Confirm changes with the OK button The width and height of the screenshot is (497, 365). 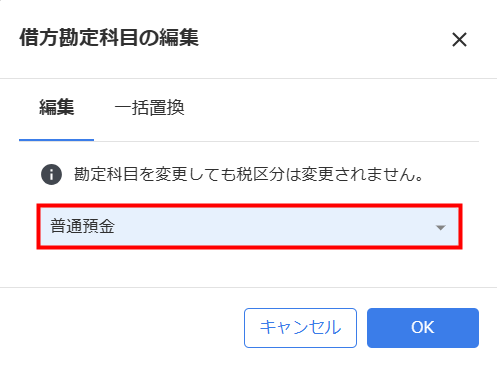point(423,328)
